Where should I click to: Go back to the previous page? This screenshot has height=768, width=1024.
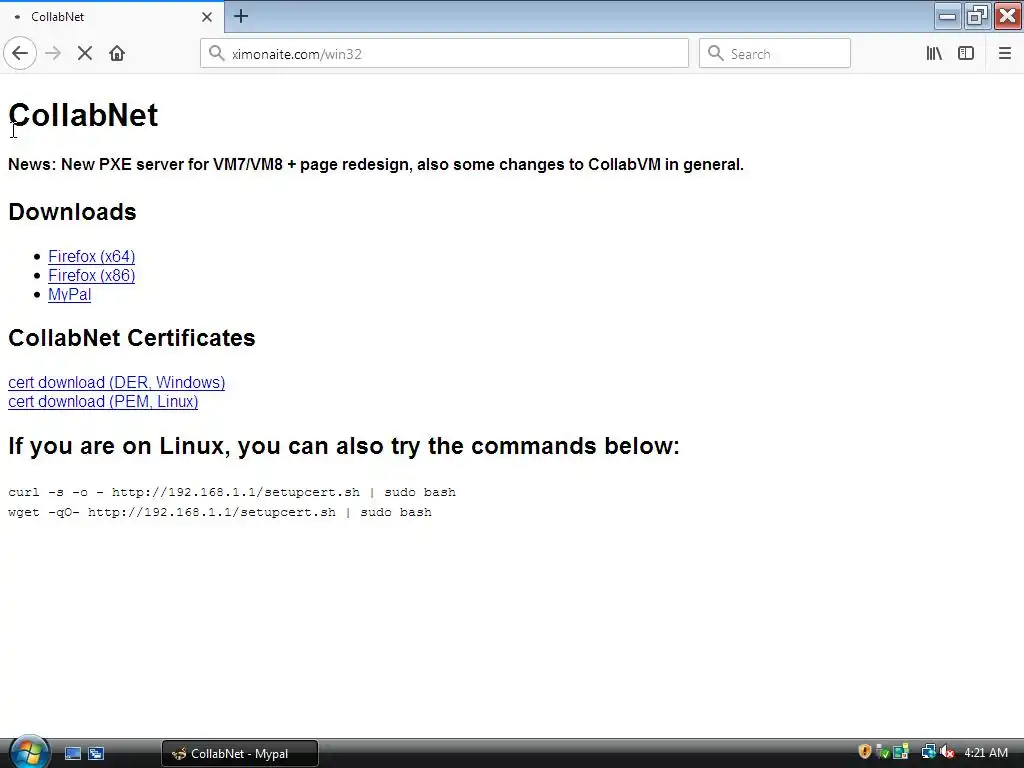pos(20,54)
